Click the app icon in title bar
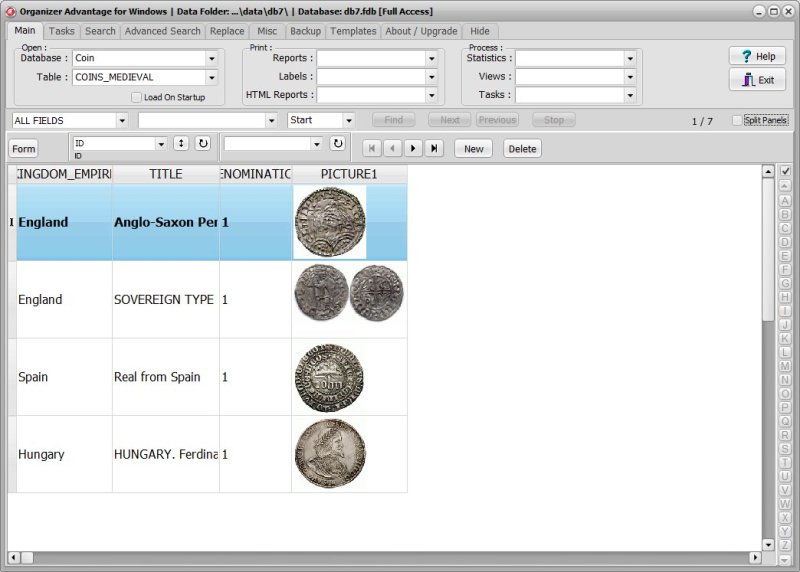This screenshot has height=572, width=800. [x=11, y=11]
